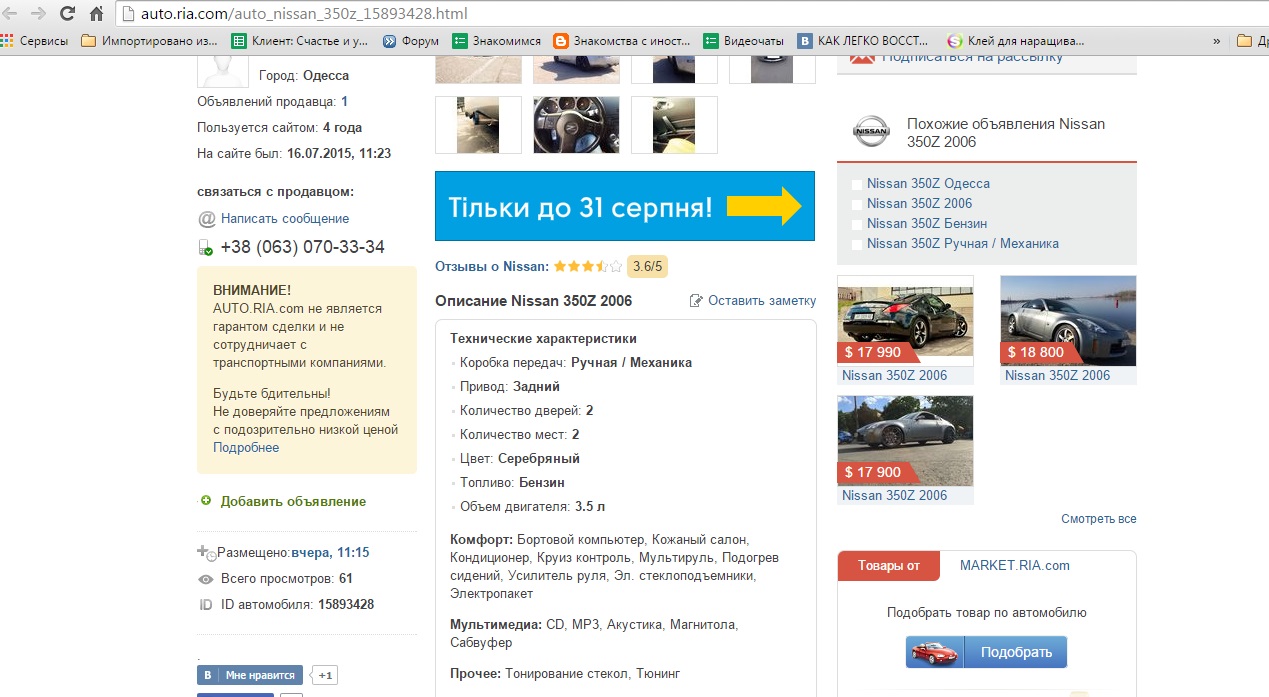Open Nissan 350Z 2006 link under $ 18 800

click(1057, 375)
